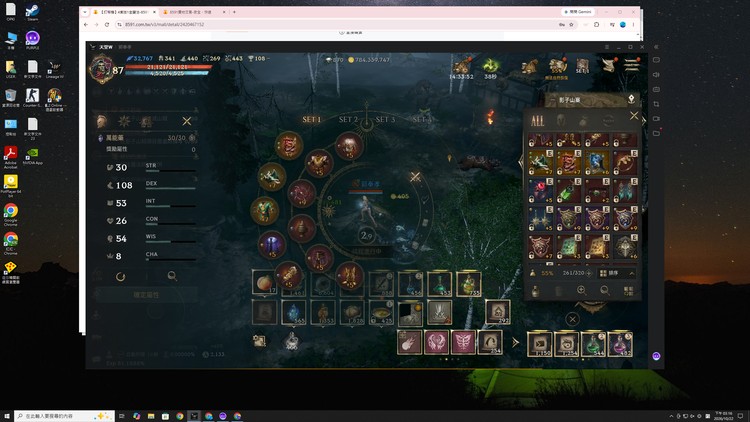Select the sun-shaped tab in stats panel
This screenshot has width=750, height=422.
pos(124,122)
